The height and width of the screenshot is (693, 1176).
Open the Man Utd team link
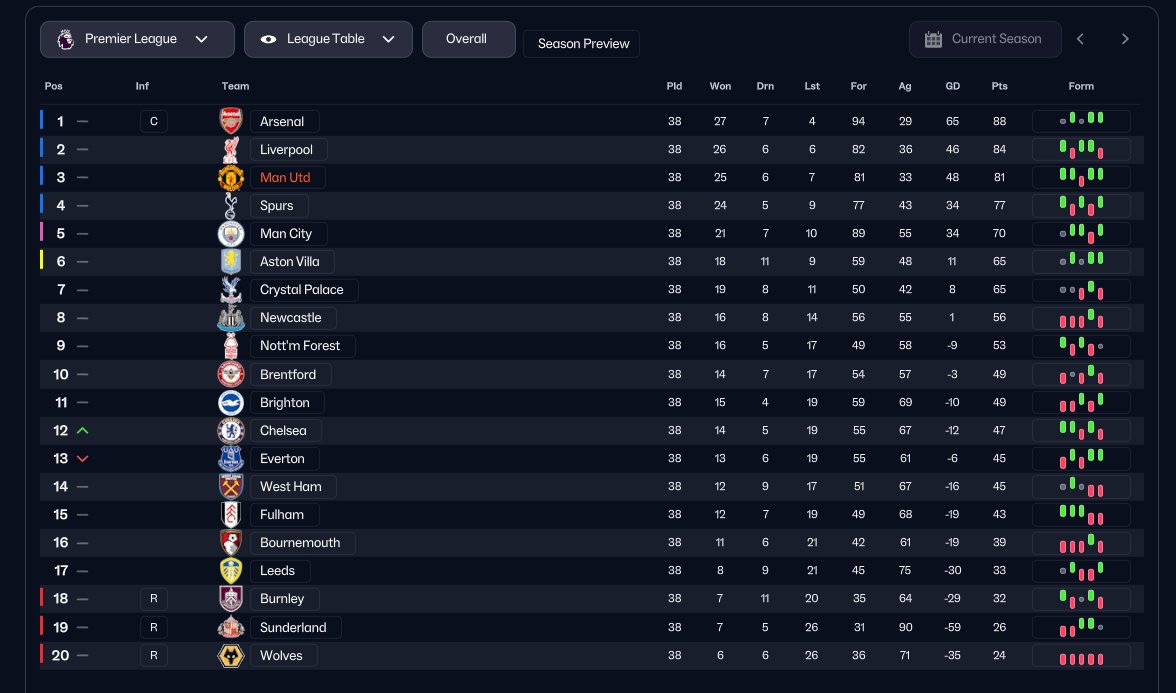(286, 178)
